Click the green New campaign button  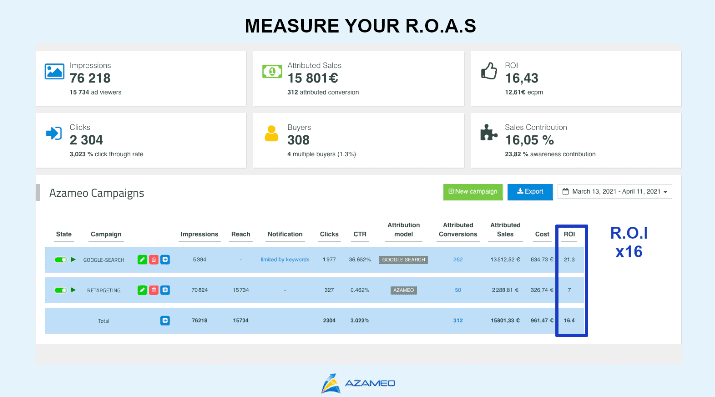473,192
